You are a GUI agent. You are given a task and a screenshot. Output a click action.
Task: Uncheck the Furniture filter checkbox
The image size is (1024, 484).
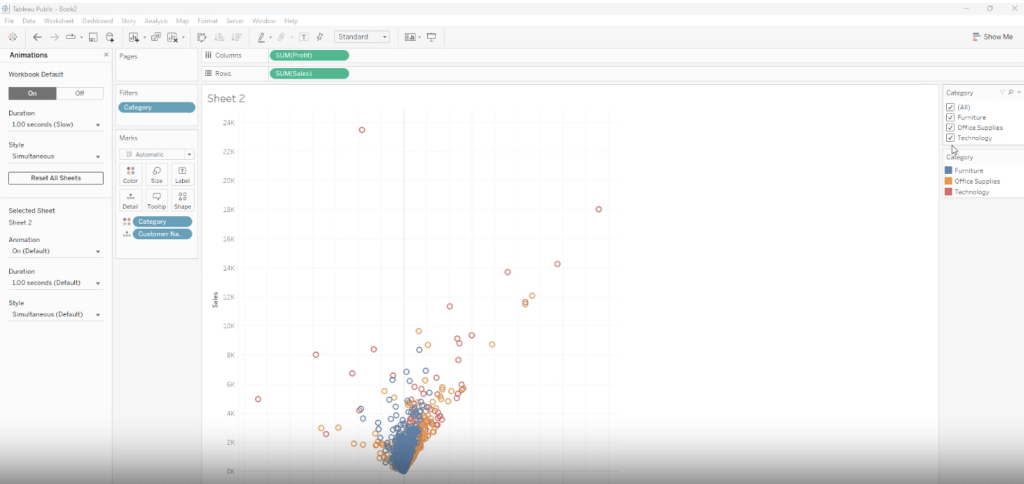pos(949,117)
